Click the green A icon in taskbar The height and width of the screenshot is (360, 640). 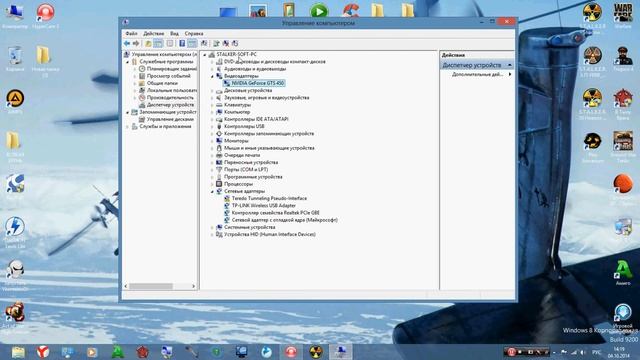(118, 351)
